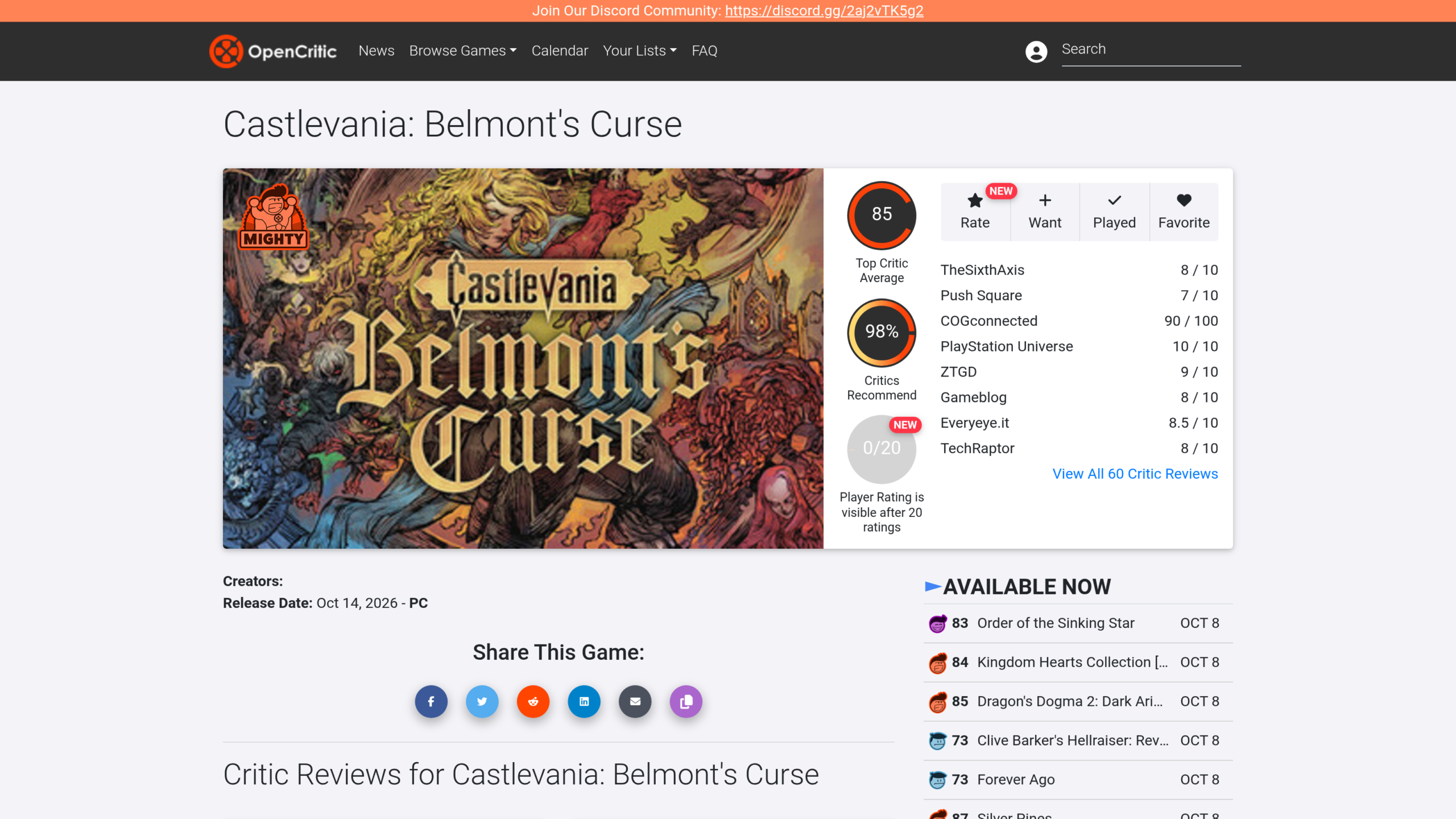Click the 85 Top Critic Average circle

point(882,215)
